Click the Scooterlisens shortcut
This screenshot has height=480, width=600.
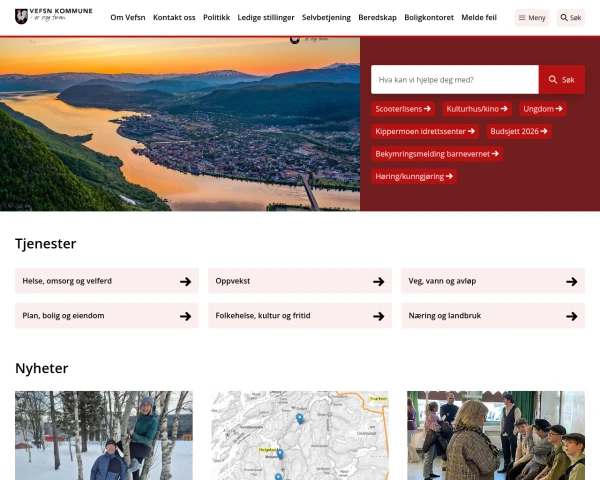(403, 108)
